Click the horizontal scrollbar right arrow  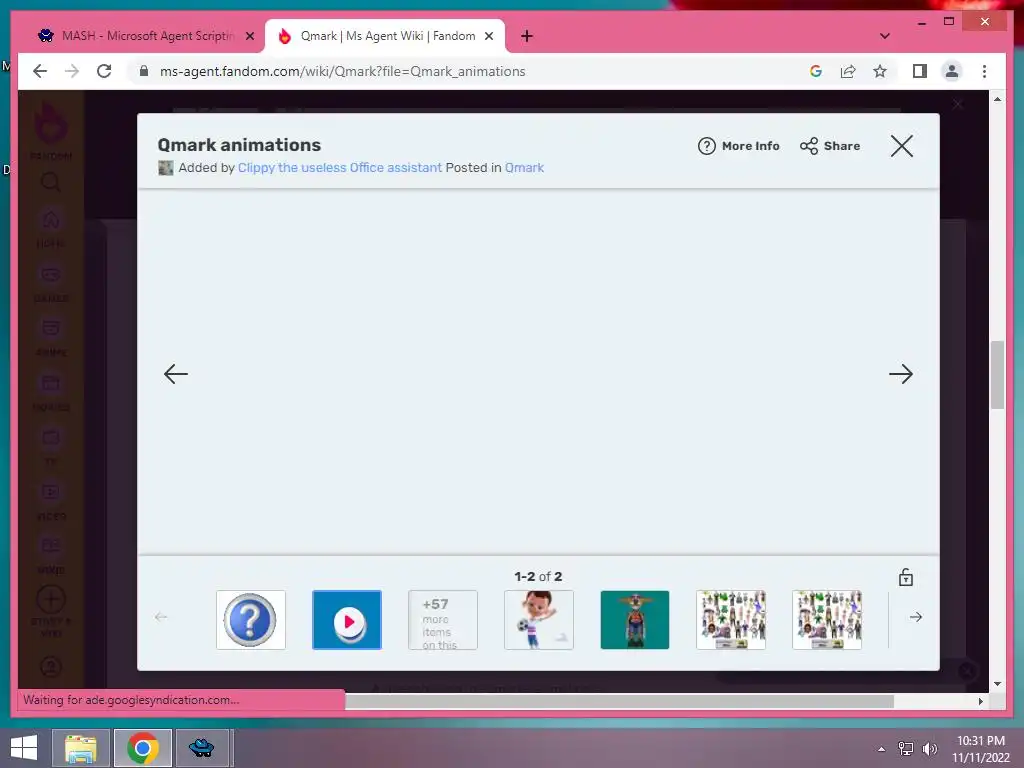coord(980,701)
